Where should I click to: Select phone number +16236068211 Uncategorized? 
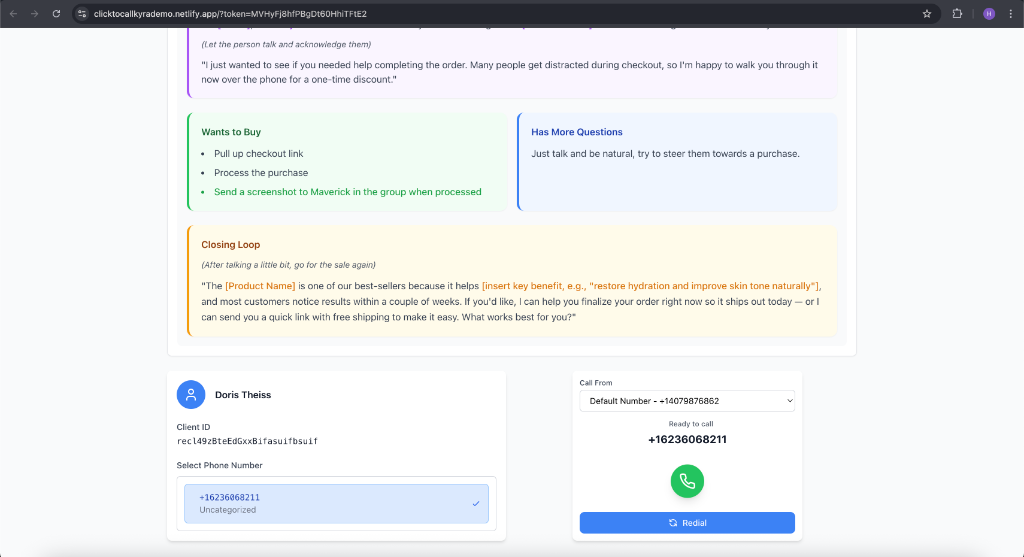coord(336,503)
